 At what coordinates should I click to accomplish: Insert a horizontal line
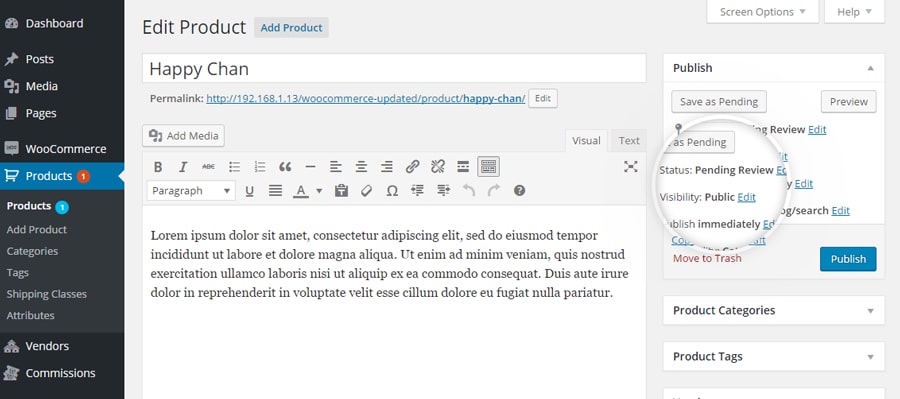click(311, 167)
